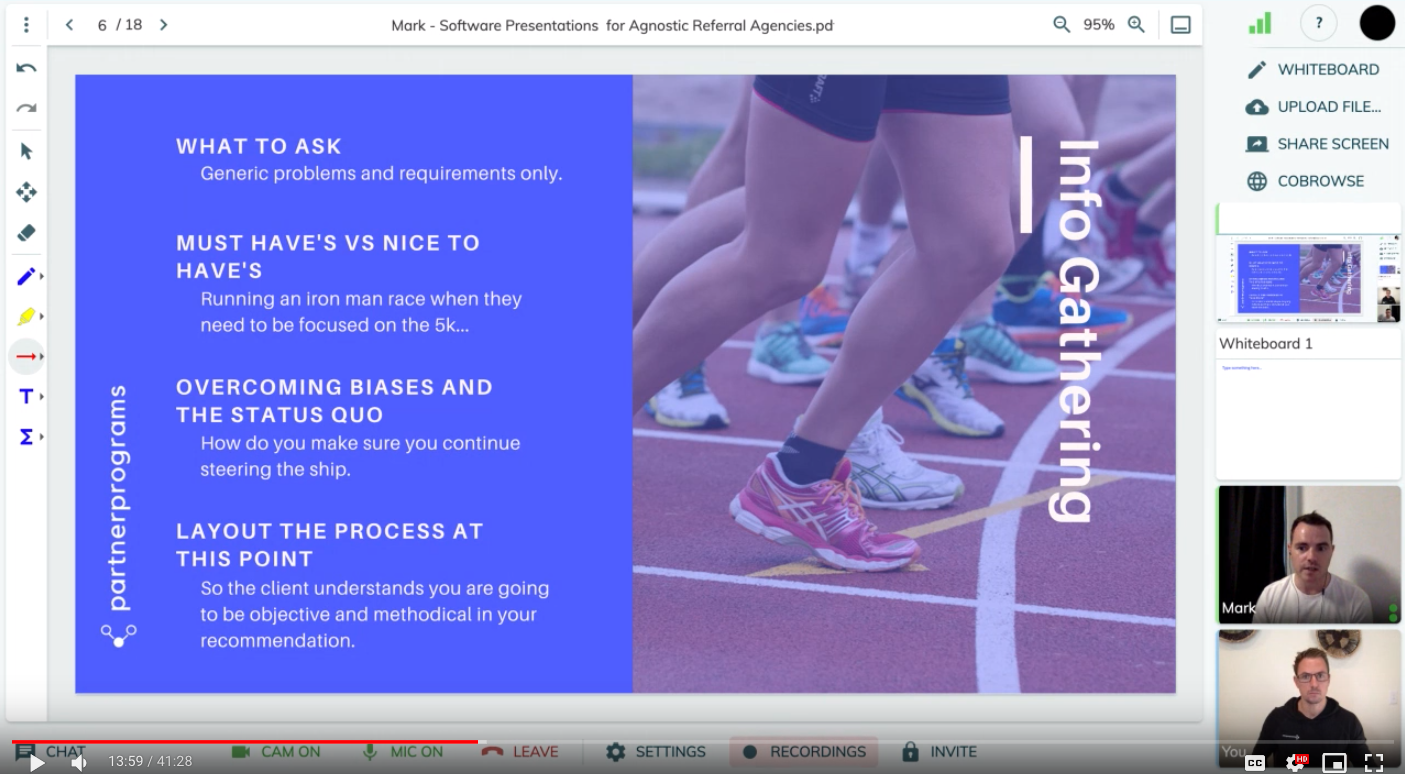Select the Whiteboard 1 thumbnail

coord(1308,405)
